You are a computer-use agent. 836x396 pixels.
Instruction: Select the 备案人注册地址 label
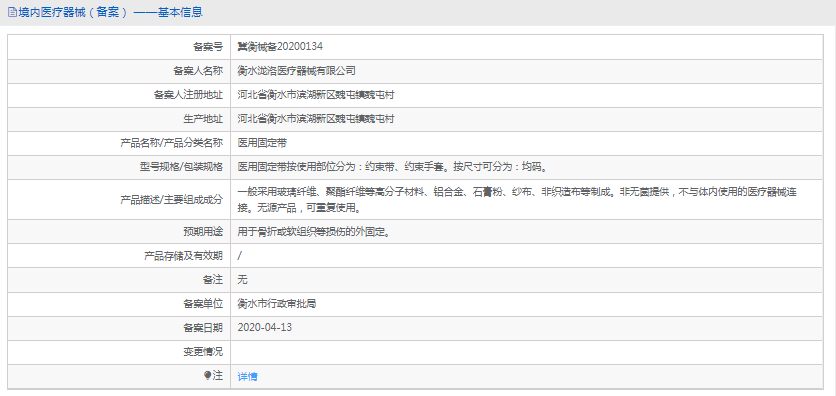(188, 95)
